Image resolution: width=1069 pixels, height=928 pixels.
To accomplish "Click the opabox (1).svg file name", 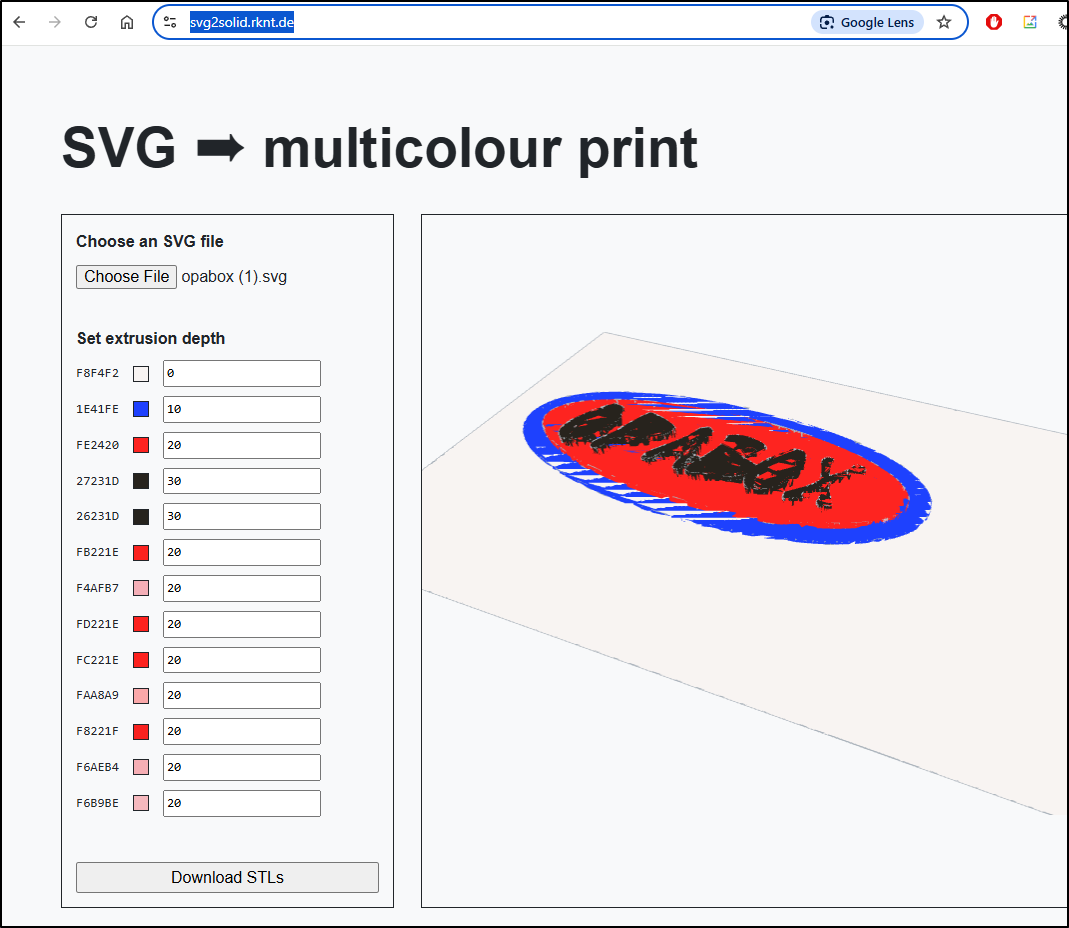I will pos(234,277).
